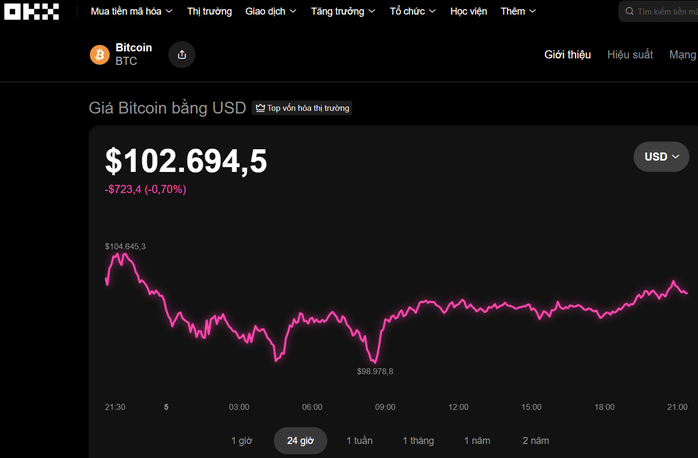Select the 24 giờ time range
Viewport: 698px width, 458px height.
[300, 440]
